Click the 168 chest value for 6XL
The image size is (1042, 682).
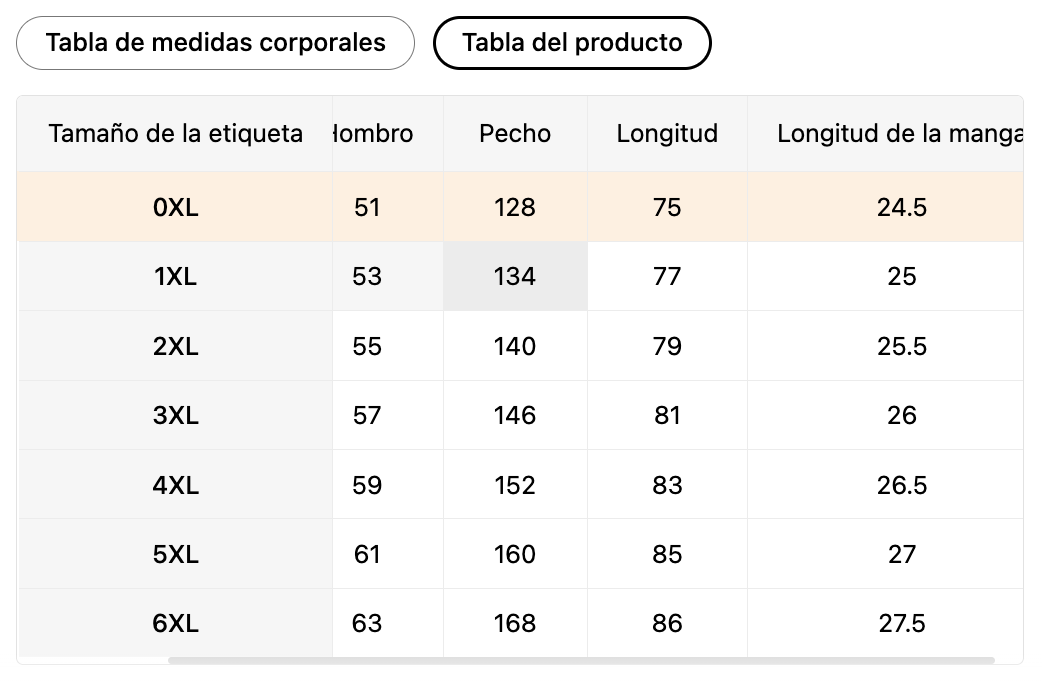click(x=515, y=623)
